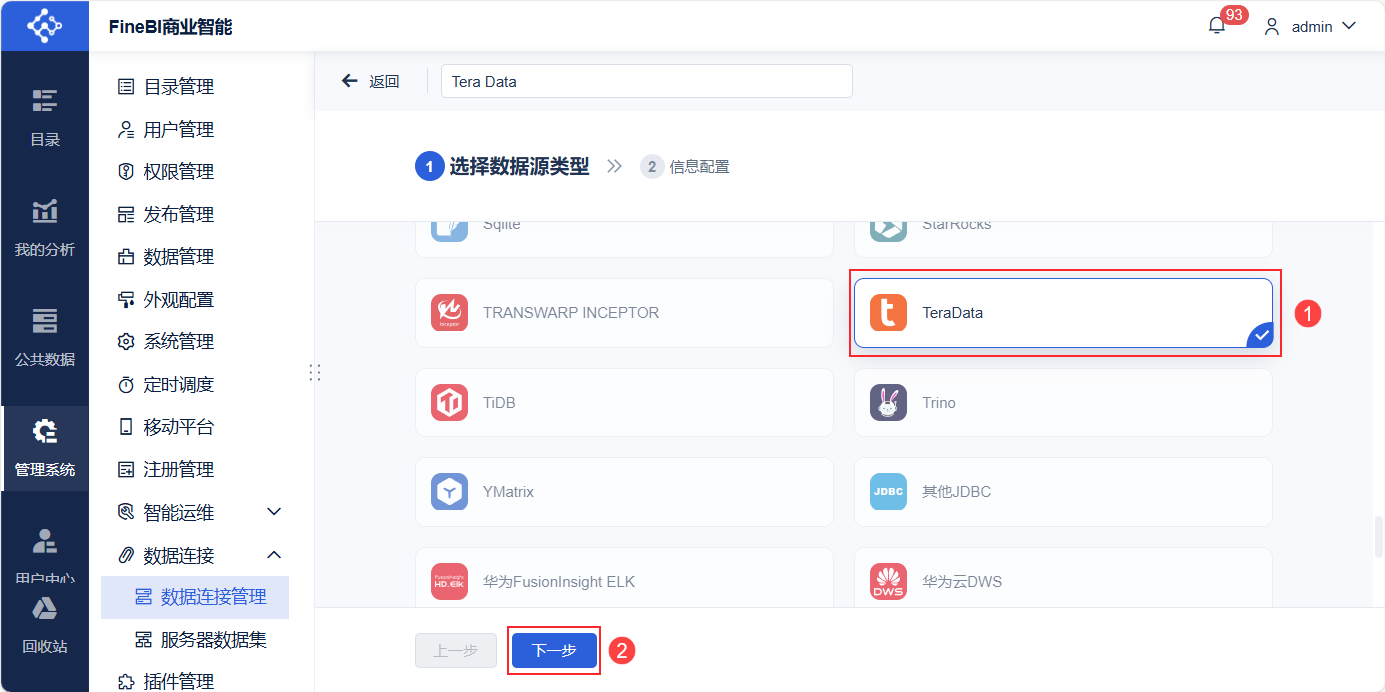Click the 返回 back arrow
Image resolution: width=1385 pixels, height=692 pixels.
pyautogui.click(x=349, y=81)
